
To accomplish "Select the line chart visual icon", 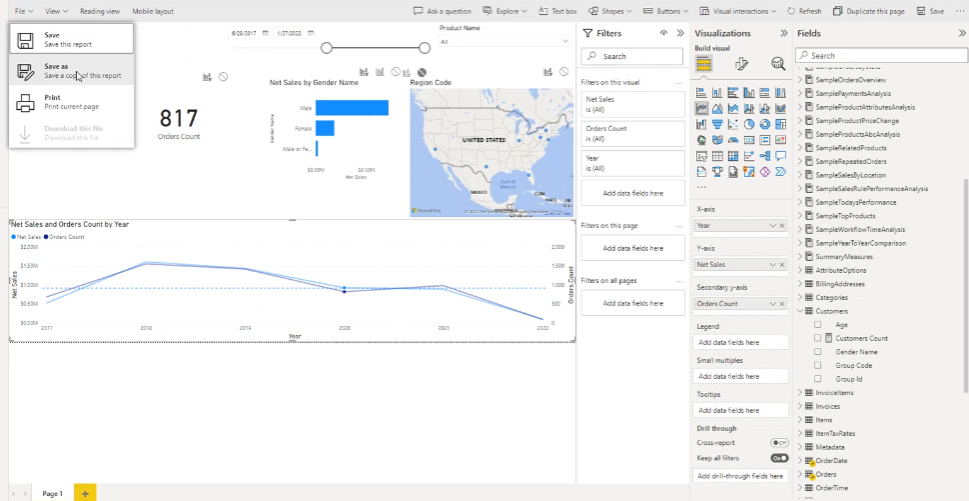I will (701, 108).
